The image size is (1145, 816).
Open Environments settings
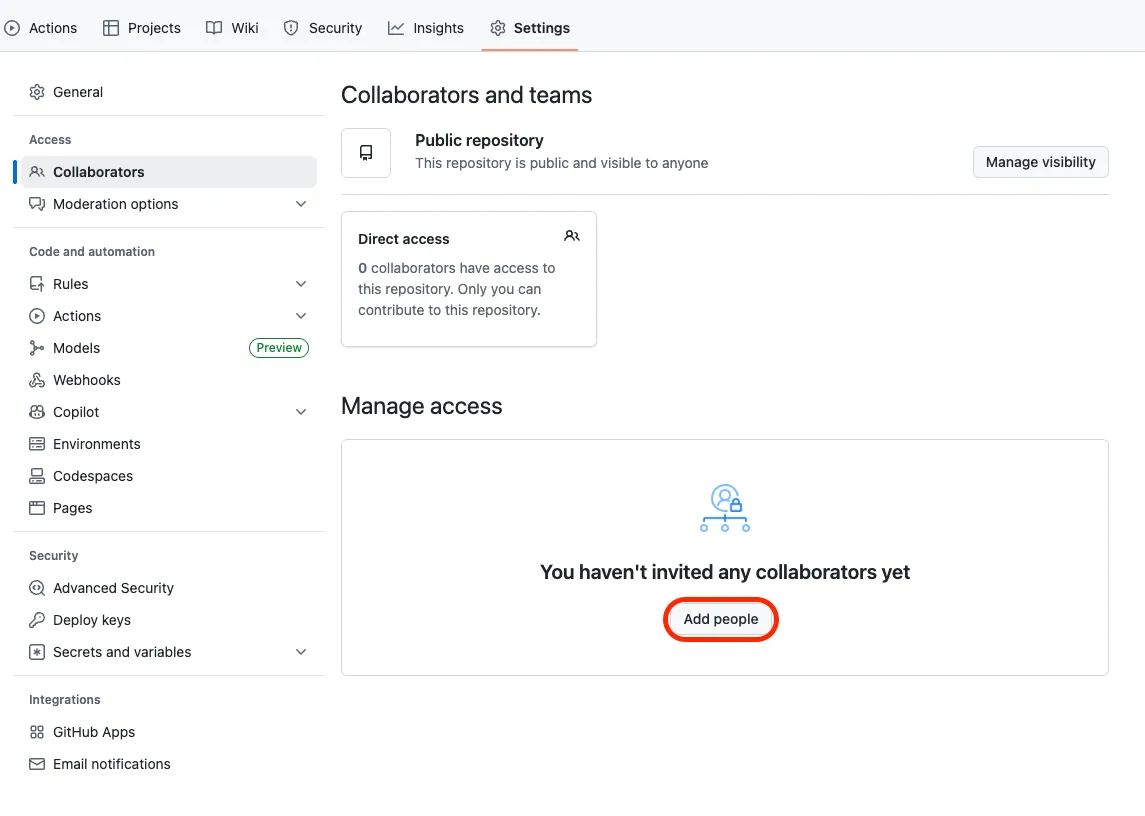click(x=169, y=444)
